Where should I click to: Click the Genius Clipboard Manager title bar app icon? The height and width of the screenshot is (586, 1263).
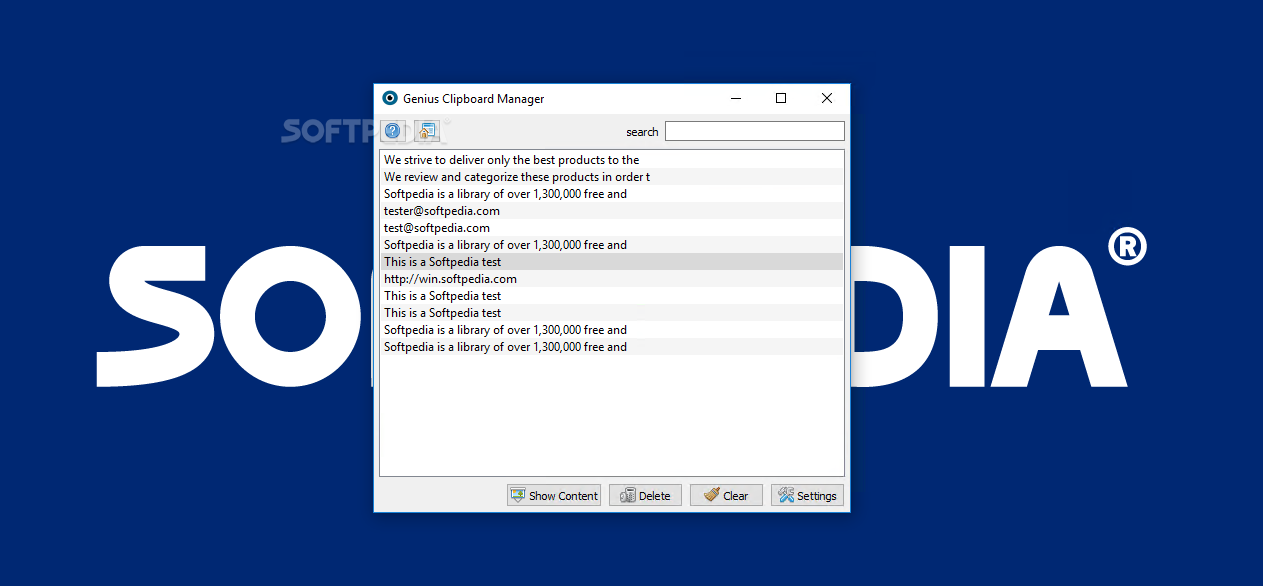[390, 98]
